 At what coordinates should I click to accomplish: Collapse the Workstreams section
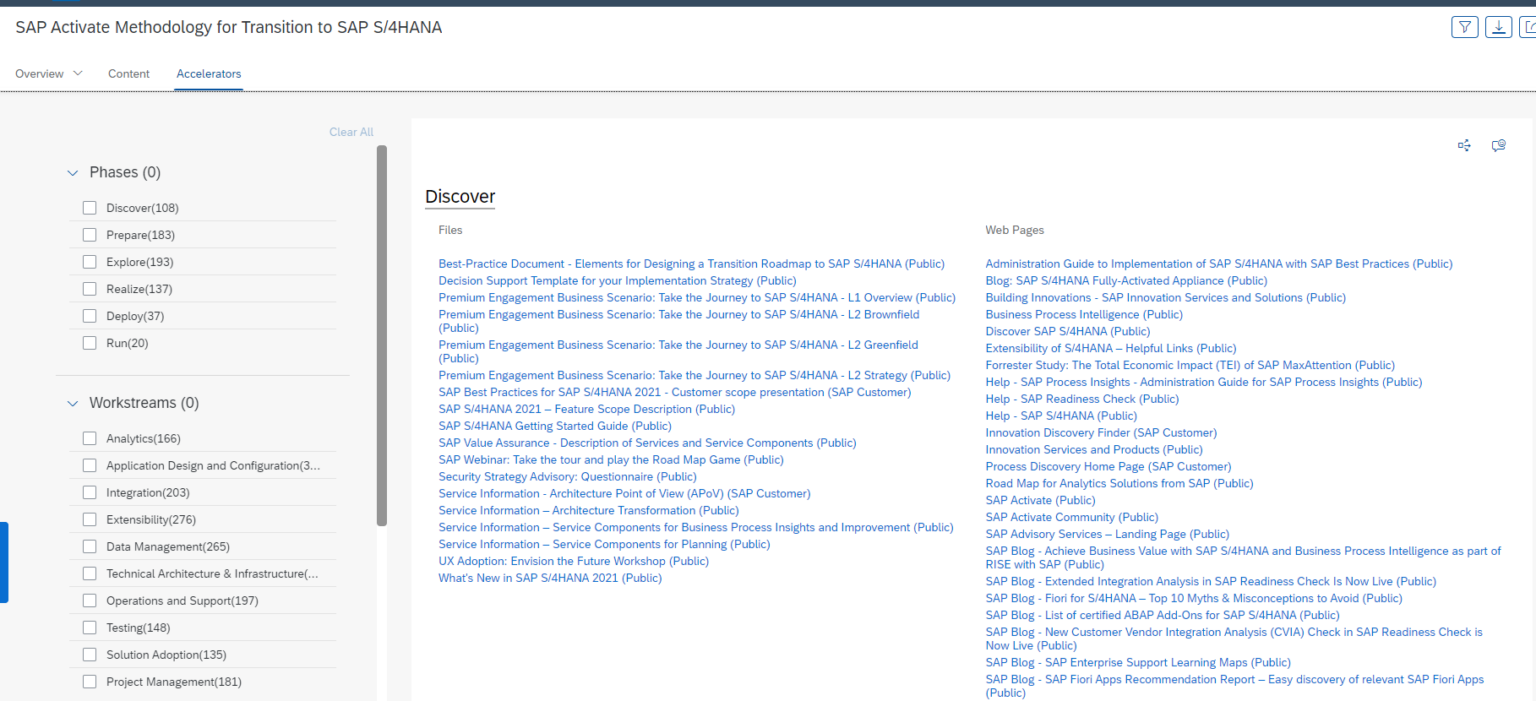[x=72, y=403]
